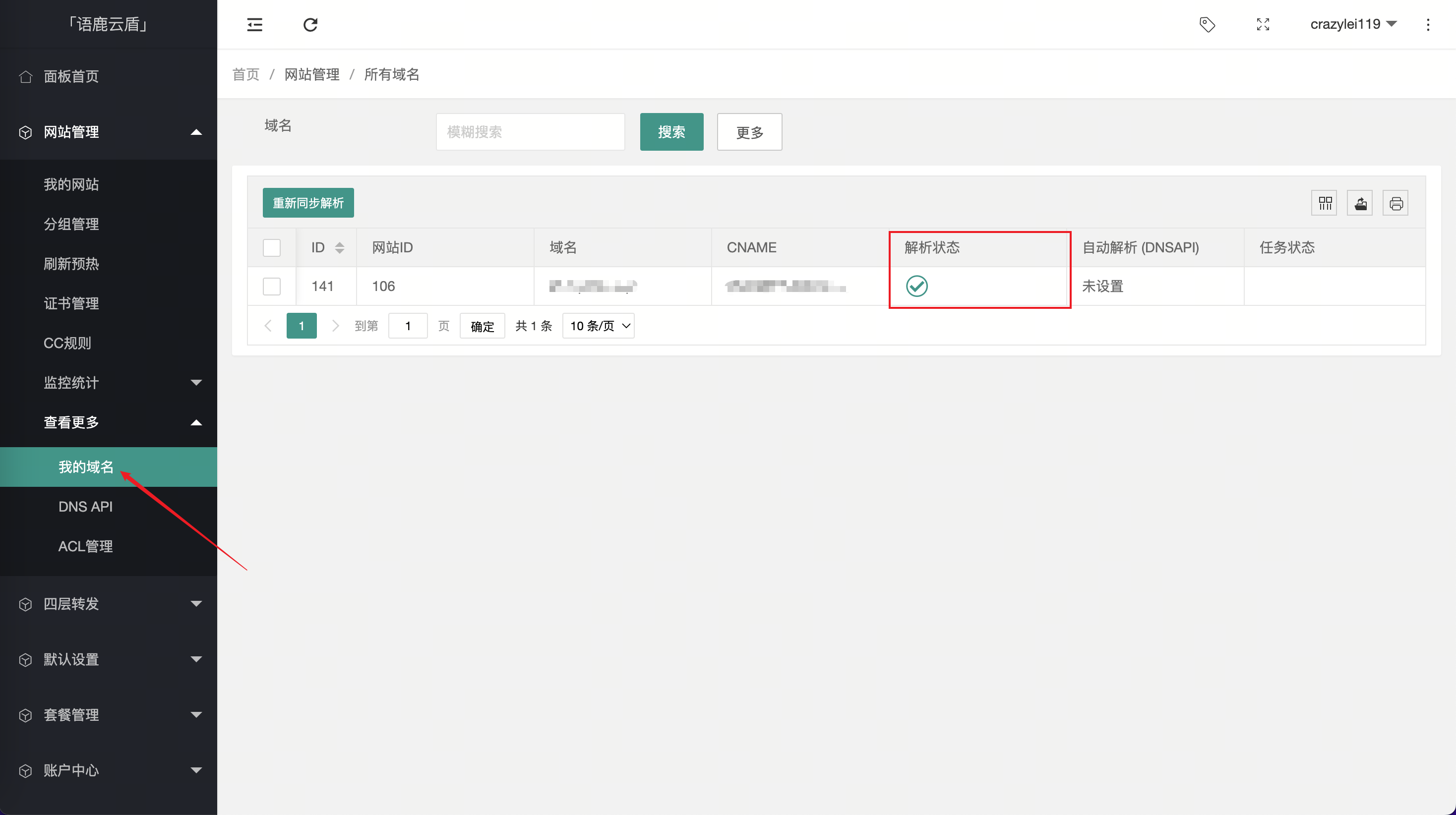Click the 「语鹿云盾」 logo title
Viewport: 1456px width, 815px height.
point(108,24)
